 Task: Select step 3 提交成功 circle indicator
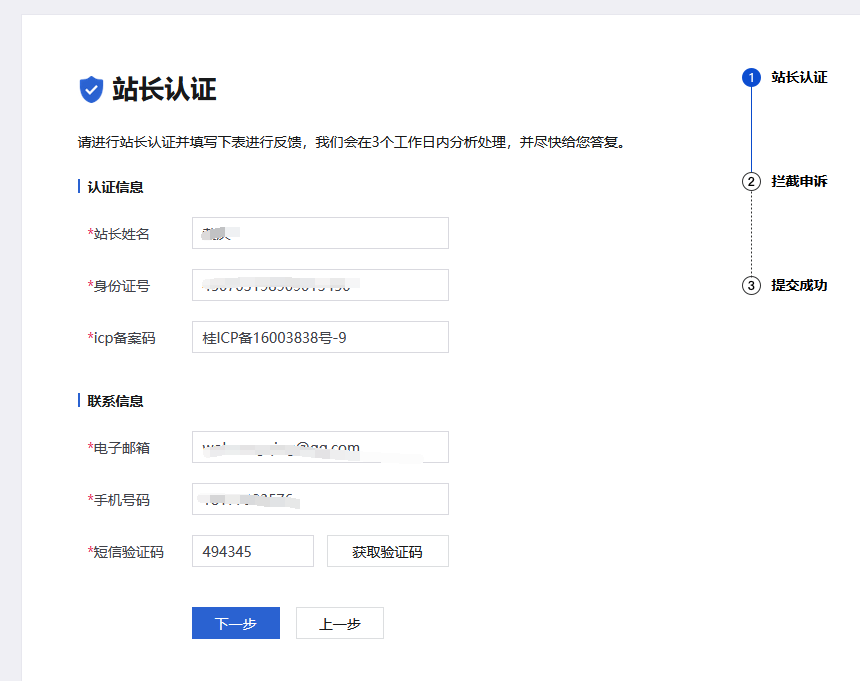(x=751, y=286)
